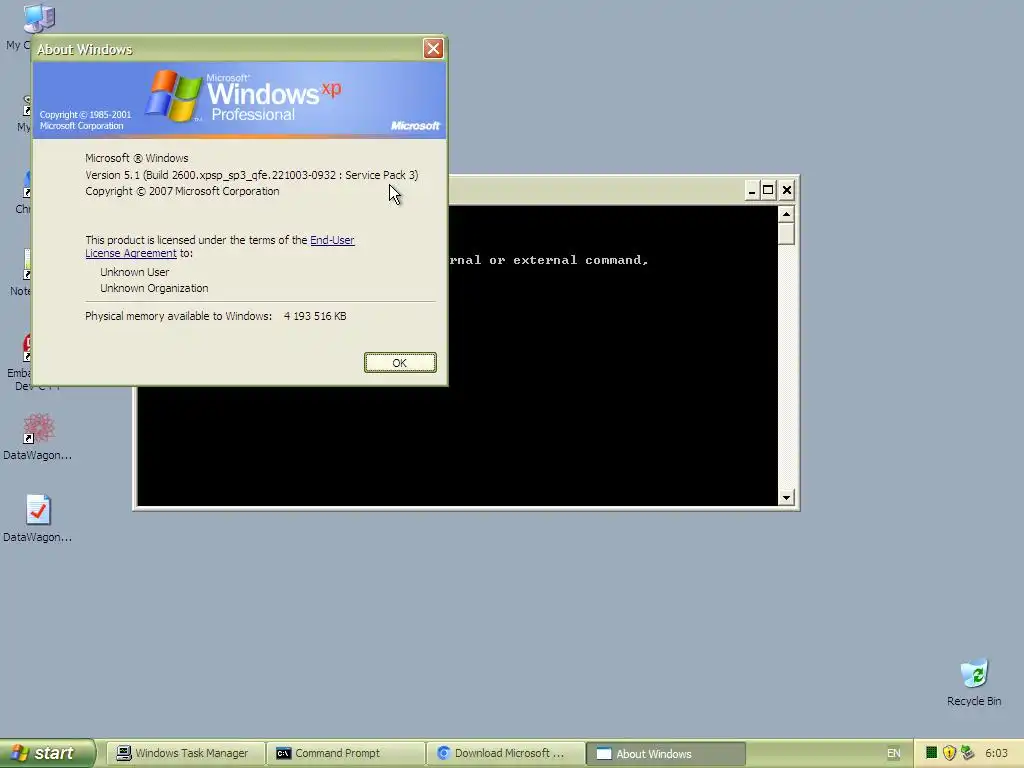Switch to Command Prompt taskbar button
This screenshot has width=1024, height=768.
tap(345, 753)
